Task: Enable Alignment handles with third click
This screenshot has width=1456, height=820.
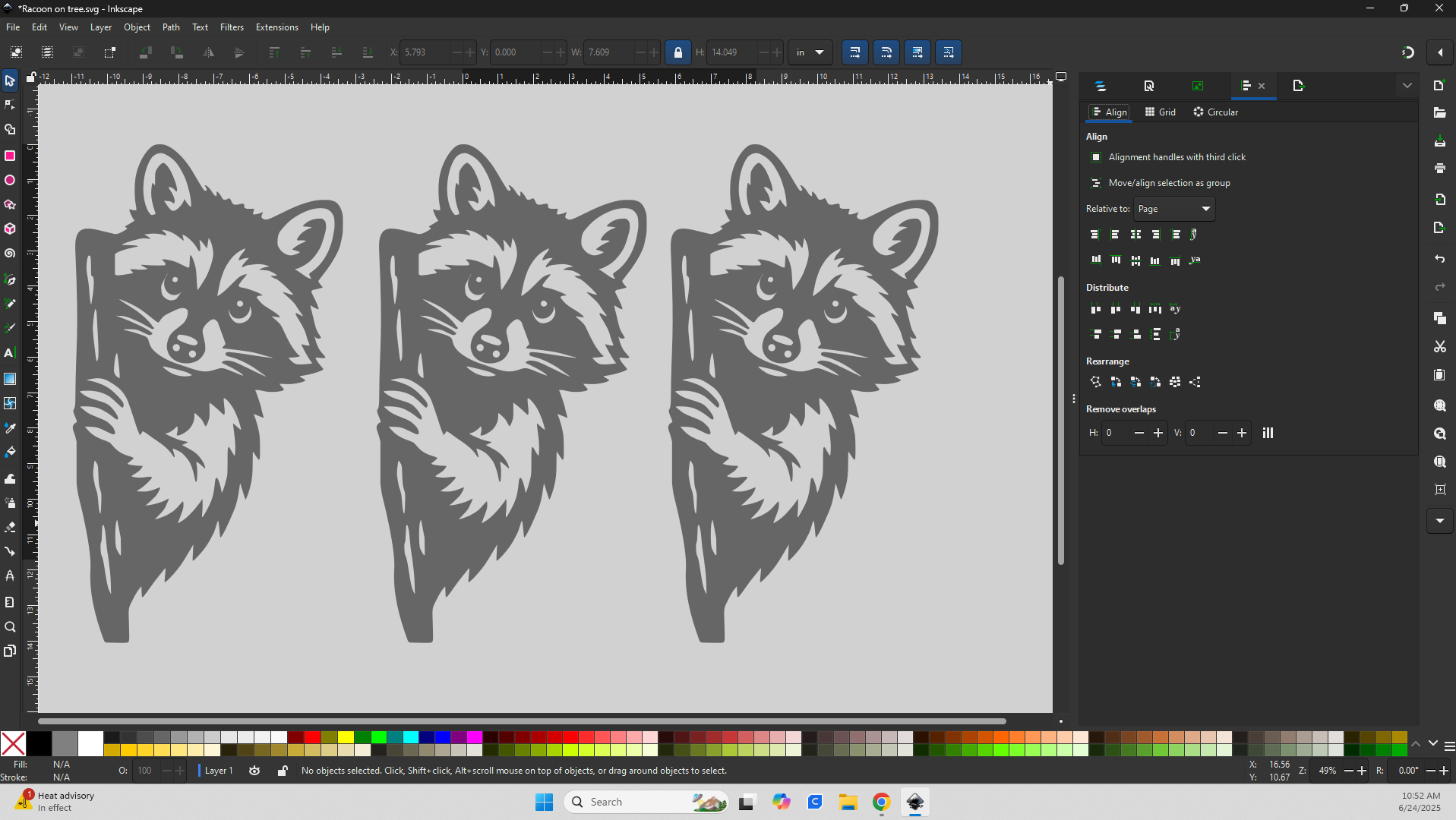Action: (x=1096, y=157)
